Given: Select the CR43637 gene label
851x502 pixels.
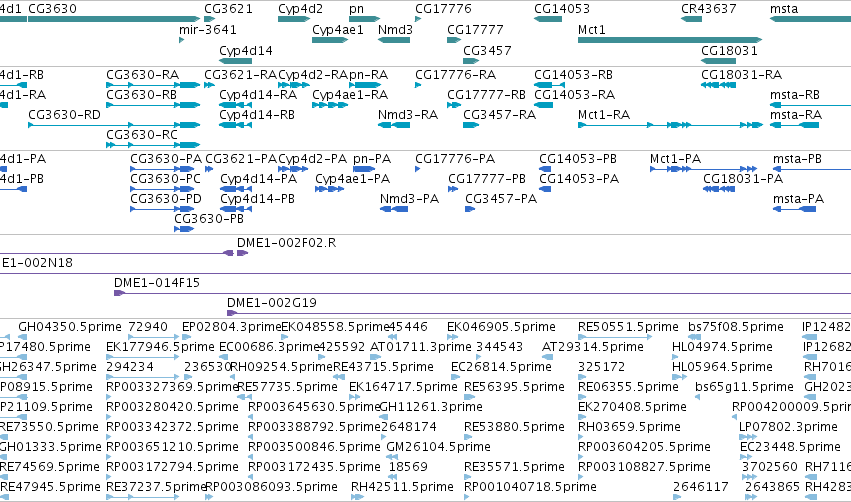Looking at the screenshot, I should tap(709, 9).
